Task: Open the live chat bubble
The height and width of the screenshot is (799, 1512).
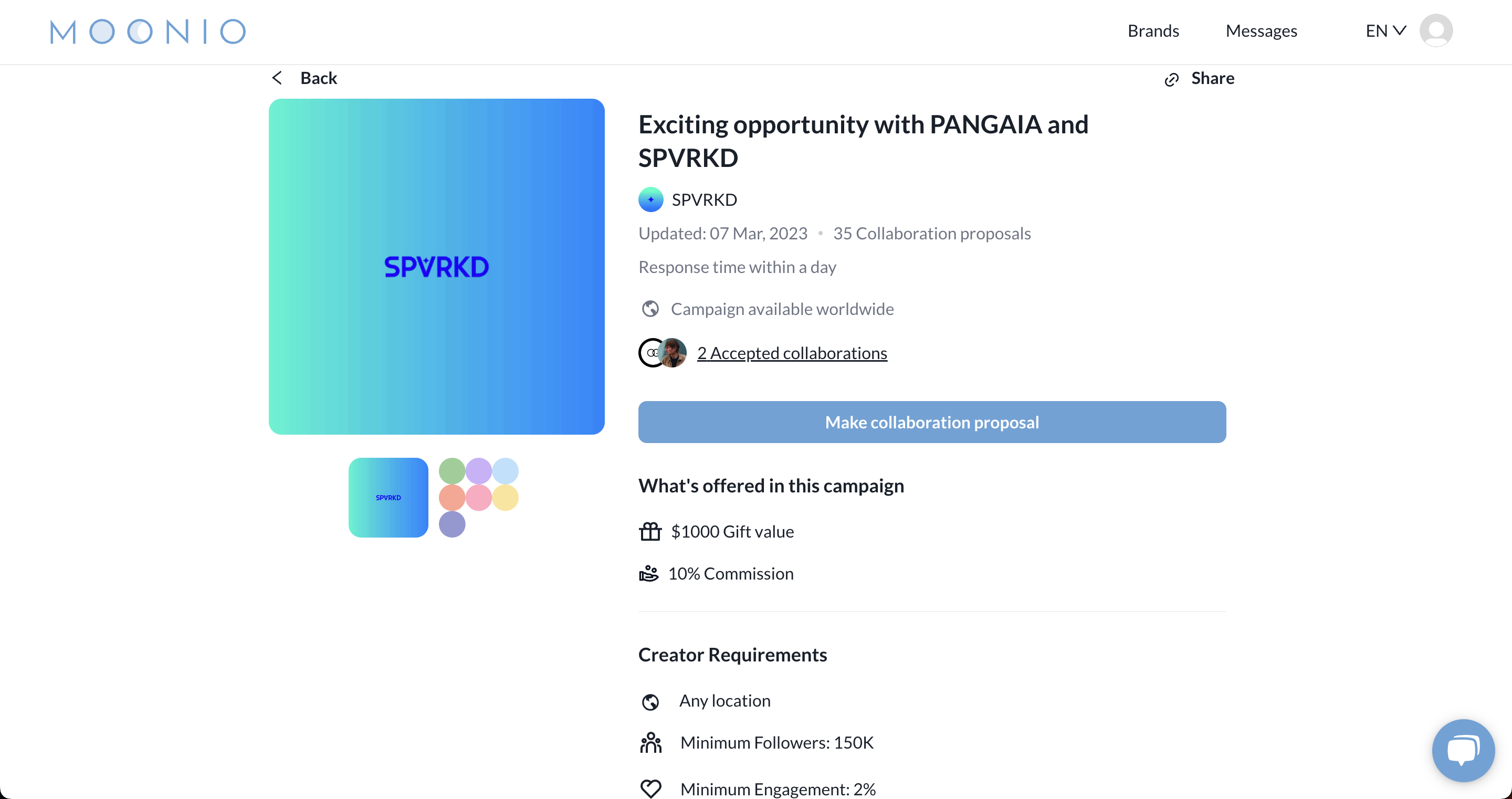Action: [1463, 750]
